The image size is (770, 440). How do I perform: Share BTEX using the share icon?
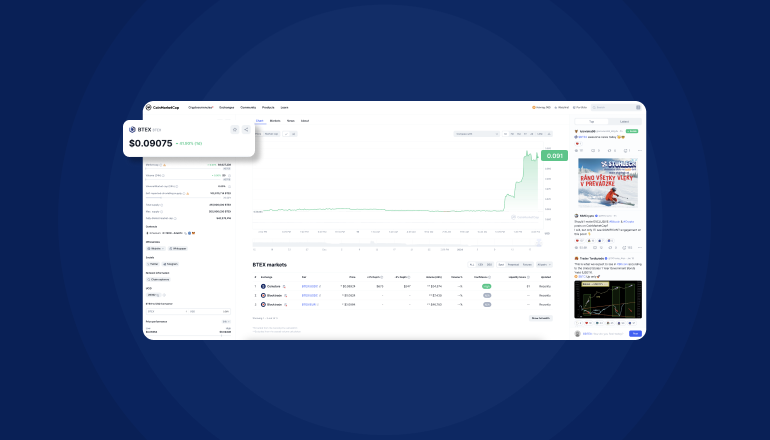pos(246,130)
